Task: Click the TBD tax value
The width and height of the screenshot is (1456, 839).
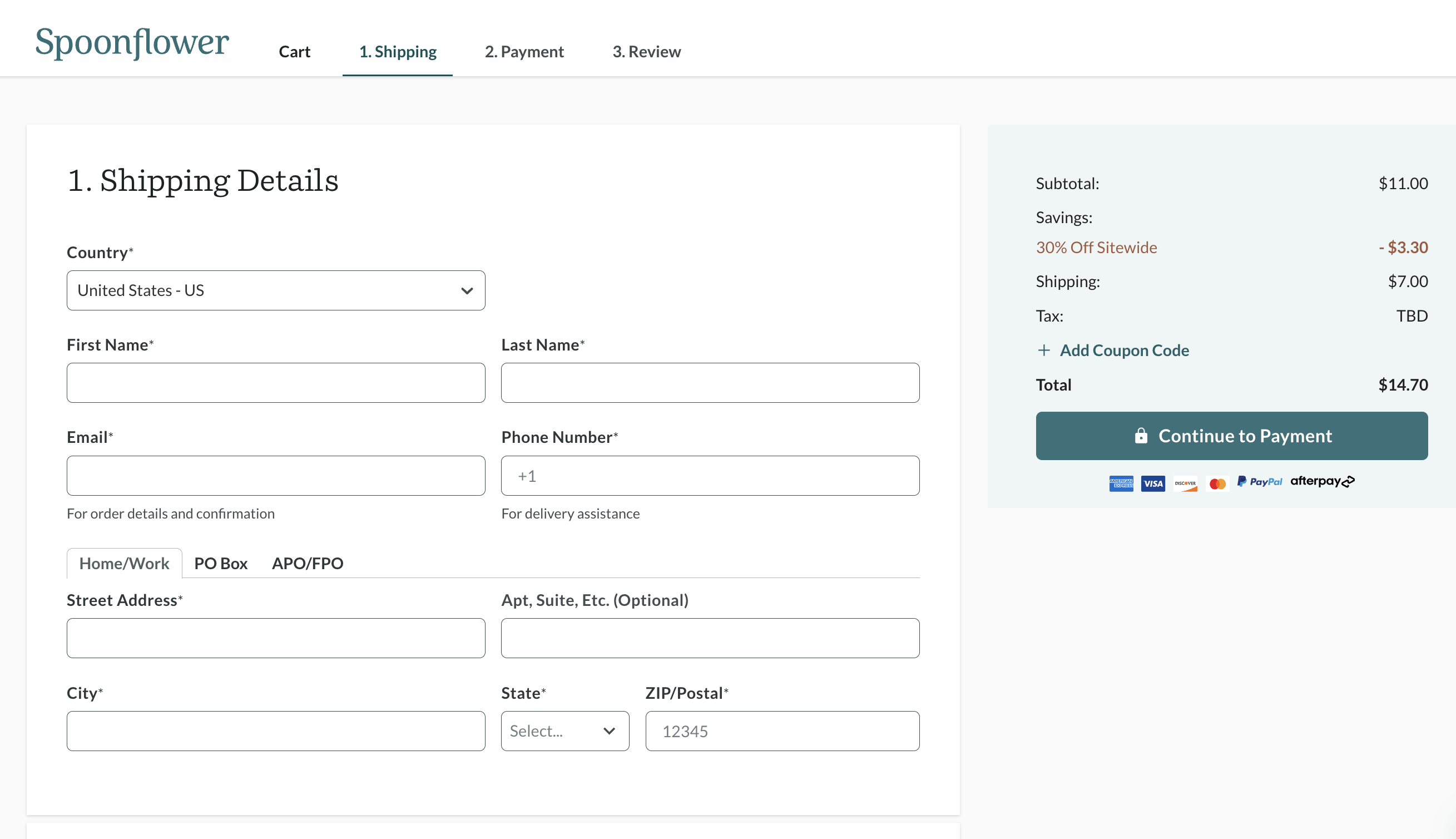Action: [1412, 316]
